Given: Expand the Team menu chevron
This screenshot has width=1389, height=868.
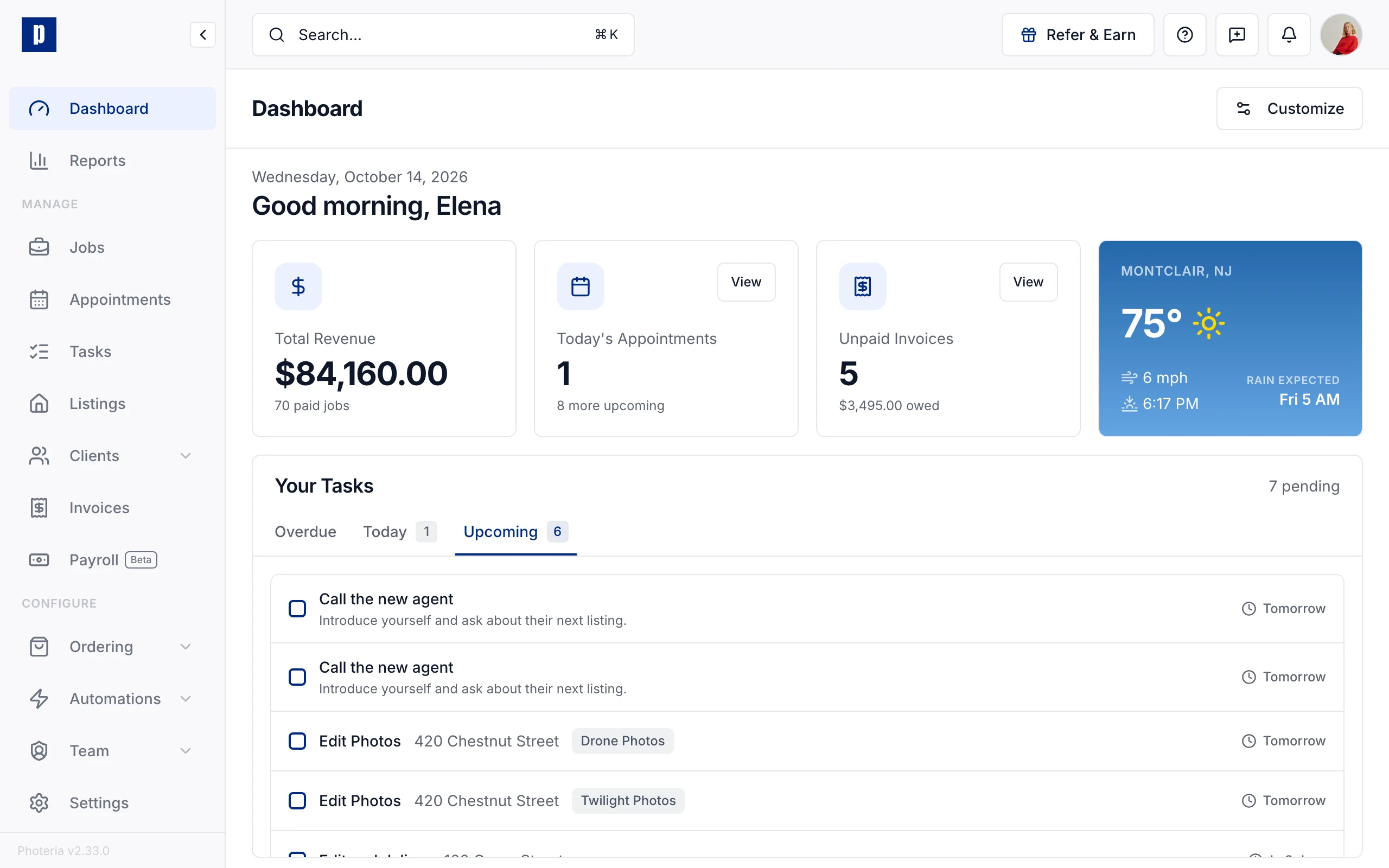Looking at the screenshot, I should pos(186,751).
